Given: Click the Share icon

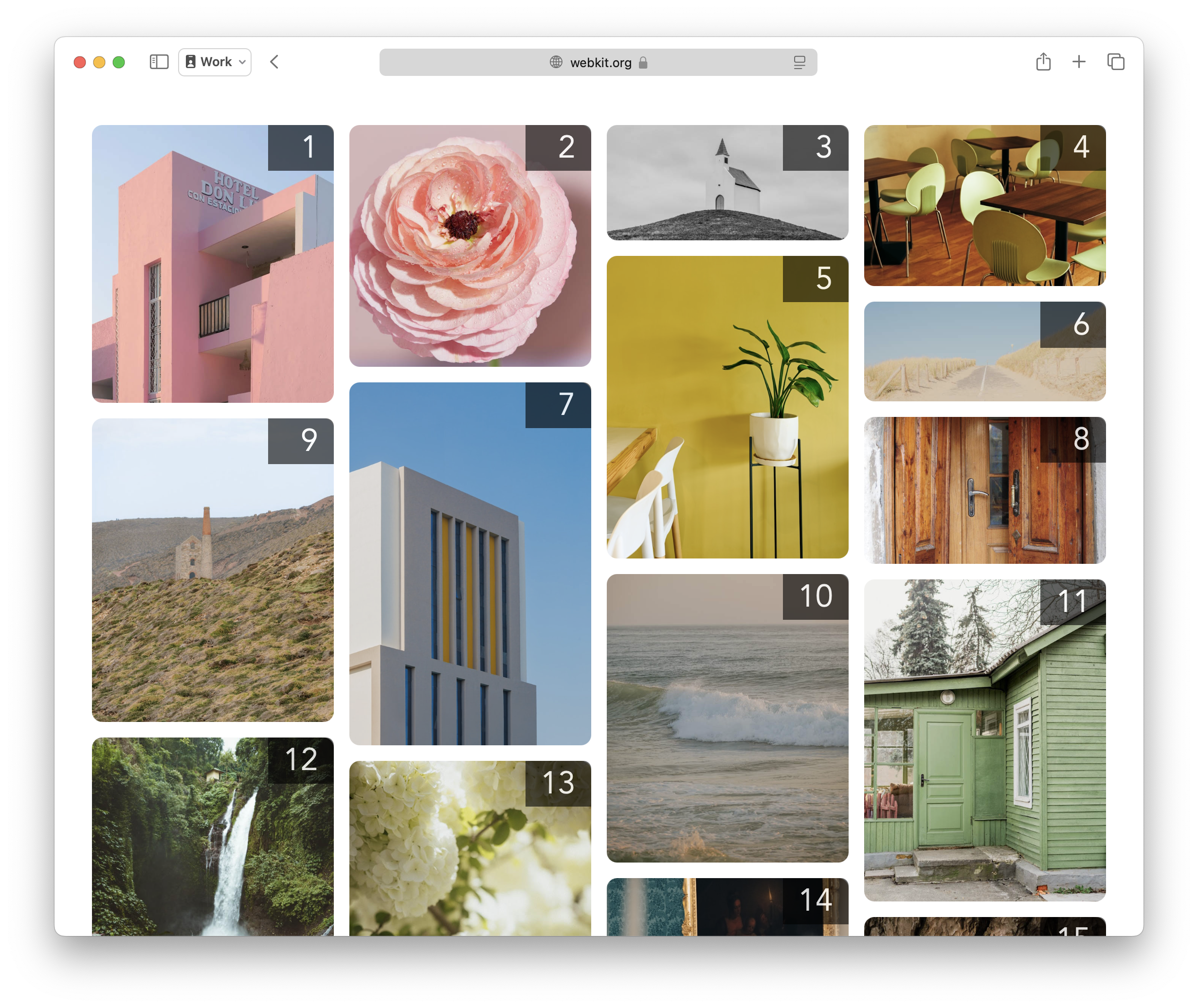Looking at the screenshot, I should (x=1043, y=62).
